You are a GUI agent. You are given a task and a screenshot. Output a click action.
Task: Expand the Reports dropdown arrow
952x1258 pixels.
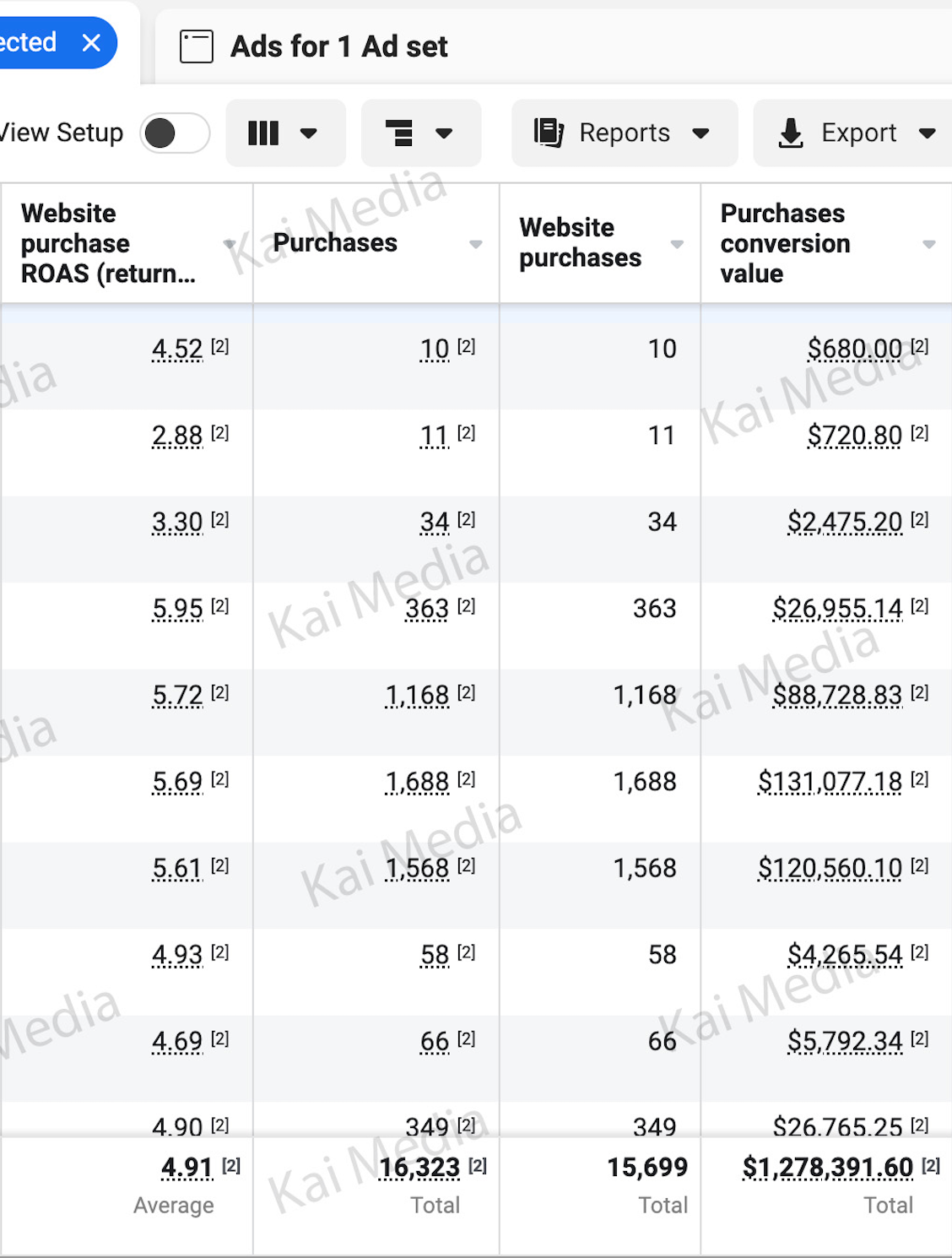tap(700, 133)
